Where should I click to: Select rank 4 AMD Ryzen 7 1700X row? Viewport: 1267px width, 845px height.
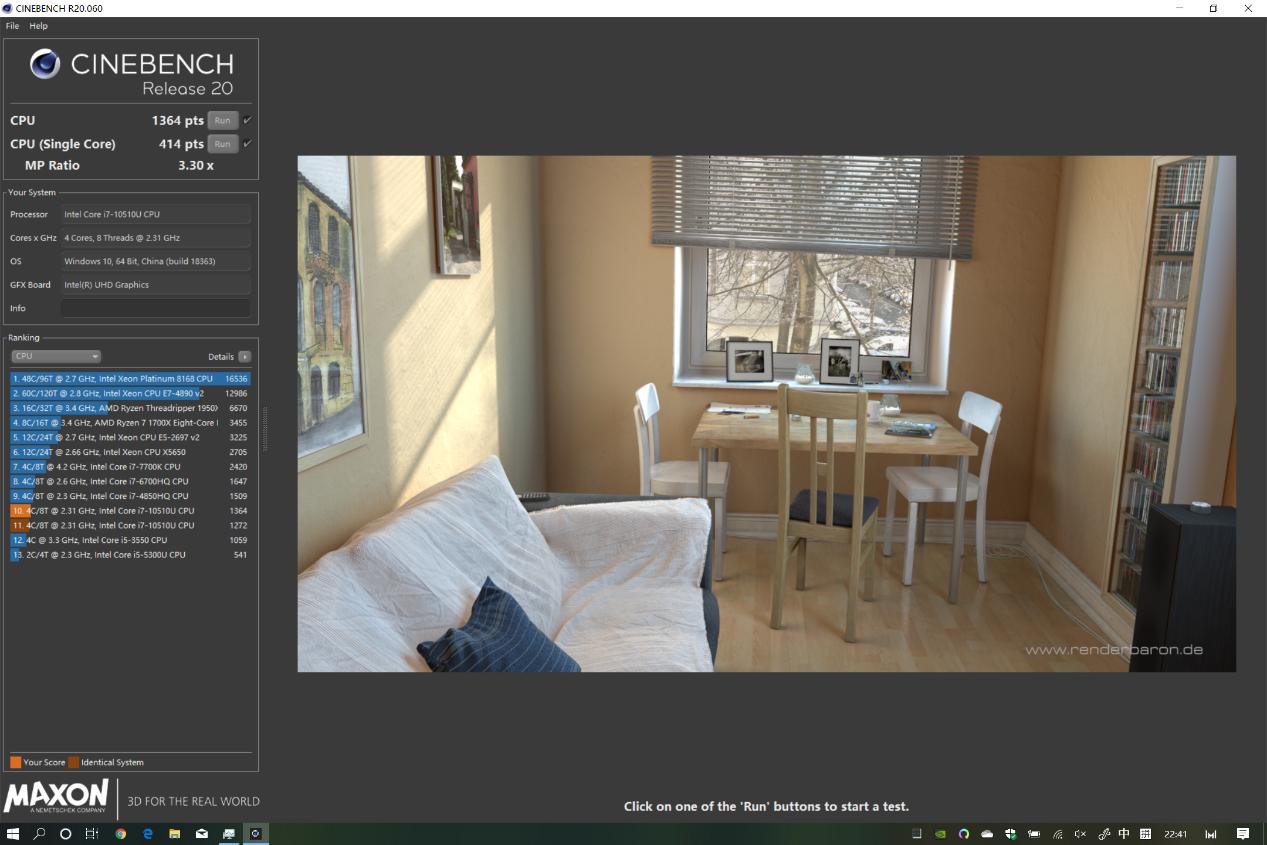click(130, 423)
